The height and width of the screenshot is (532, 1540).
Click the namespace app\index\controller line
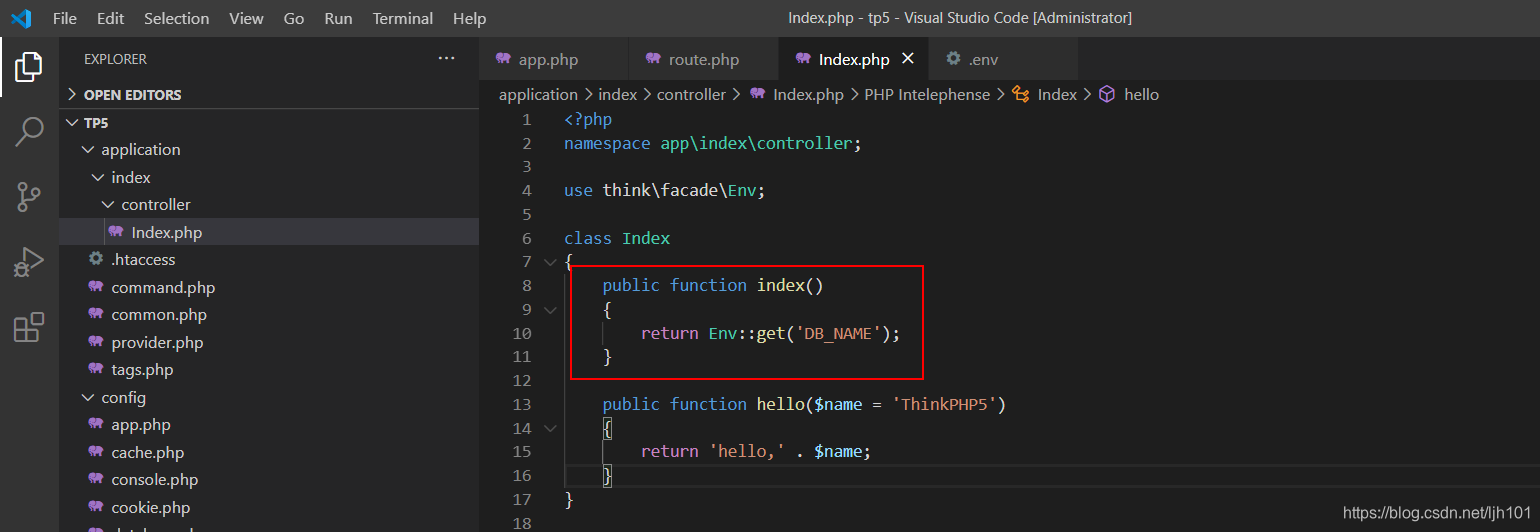click(712, 143)
